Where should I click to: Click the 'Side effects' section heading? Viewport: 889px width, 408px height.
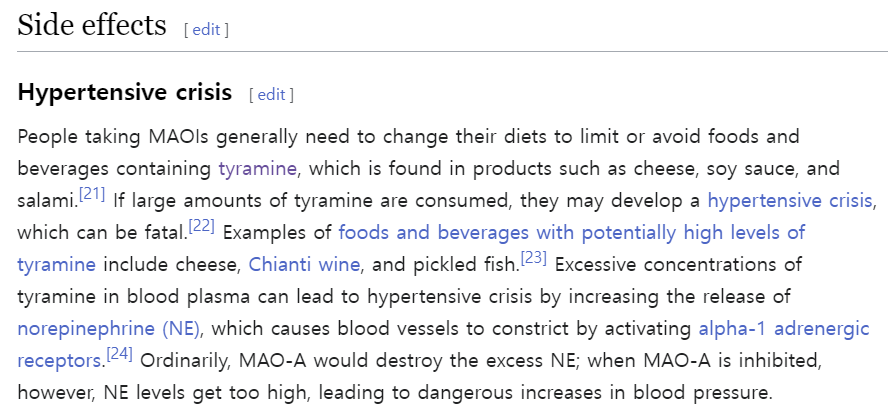(92, 25)
